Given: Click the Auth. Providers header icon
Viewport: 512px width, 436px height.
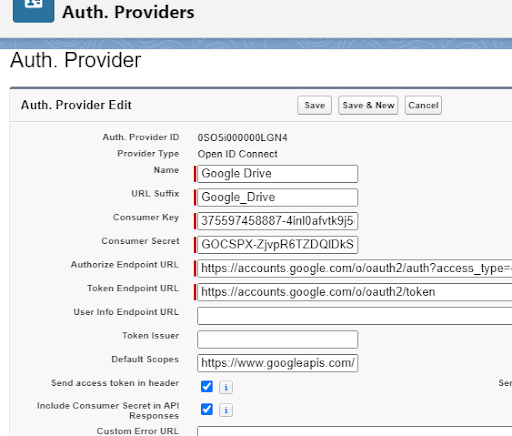Looking at the screenshot, I should [x=33, y=10].
